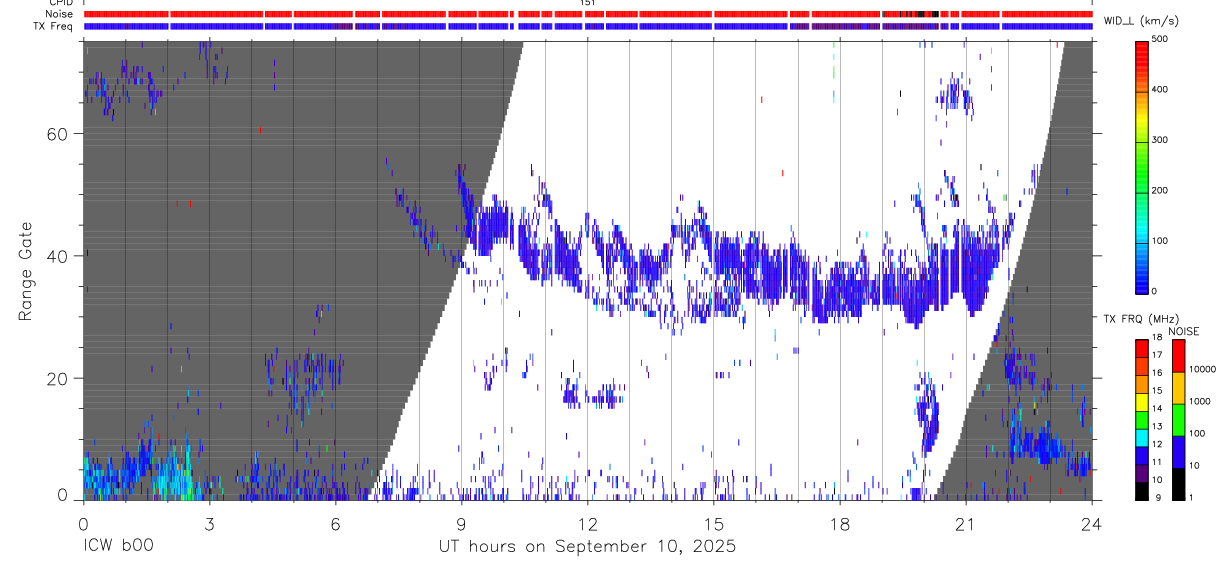The image size is (1228, 567).
Task: Click the blue swatch in the NOISE legend
Action: coord(1178,451)
